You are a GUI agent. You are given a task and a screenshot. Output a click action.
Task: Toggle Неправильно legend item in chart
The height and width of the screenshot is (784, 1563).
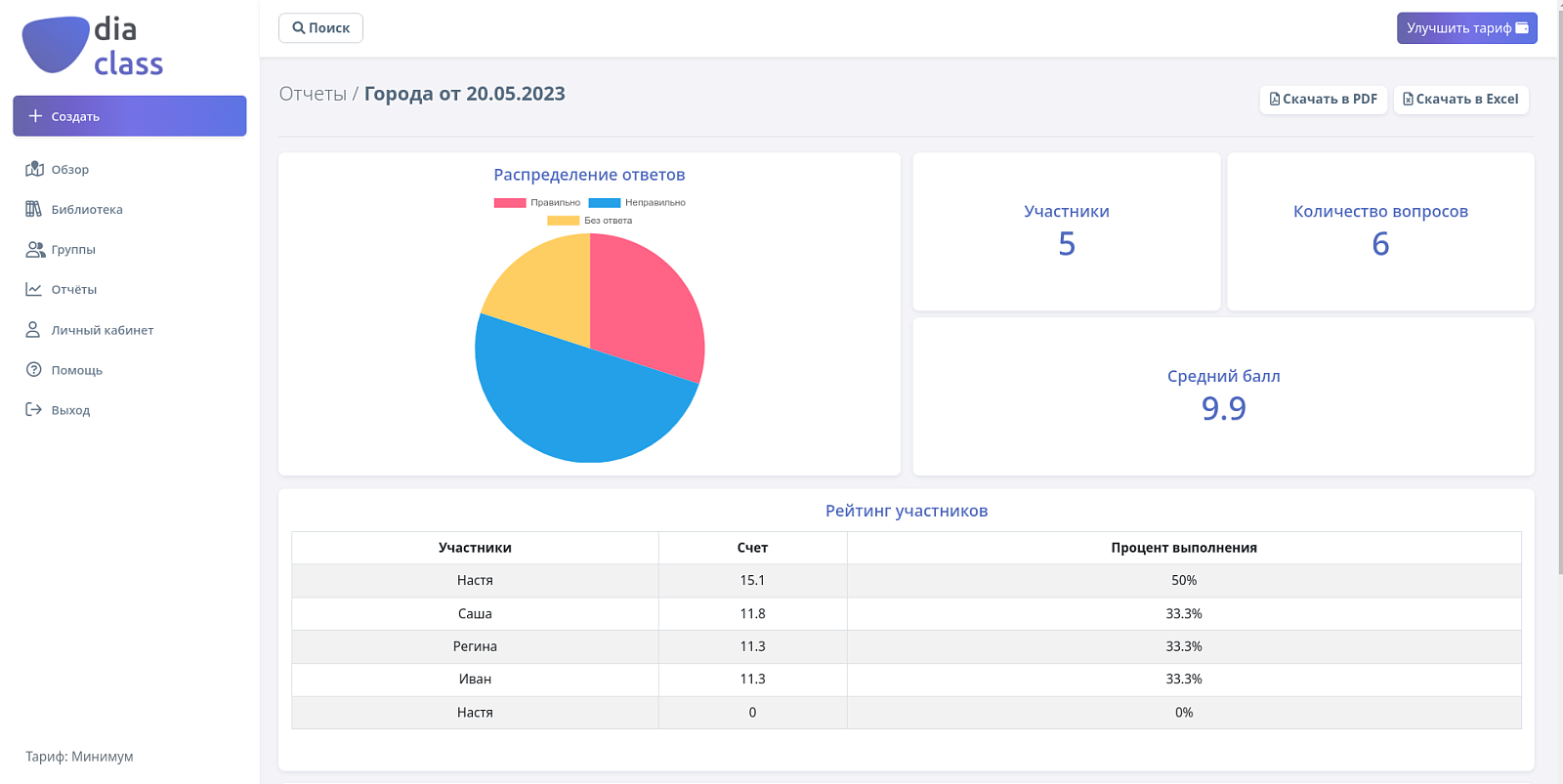(637, 203)
